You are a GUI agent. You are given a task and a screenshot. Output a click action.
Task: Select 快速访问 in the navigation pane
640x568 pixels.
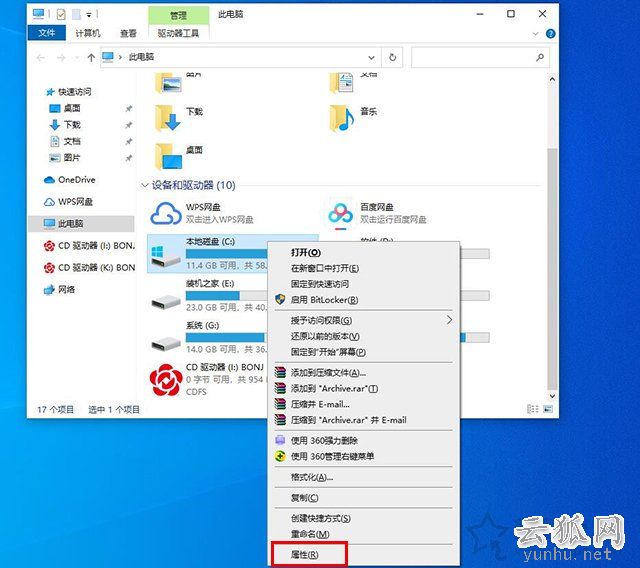69,92
